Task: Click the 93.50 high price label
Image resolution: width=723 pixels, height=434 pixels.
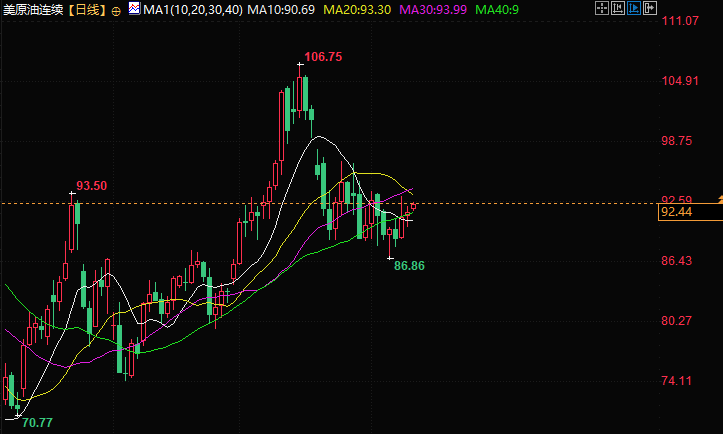Action: 91,186
